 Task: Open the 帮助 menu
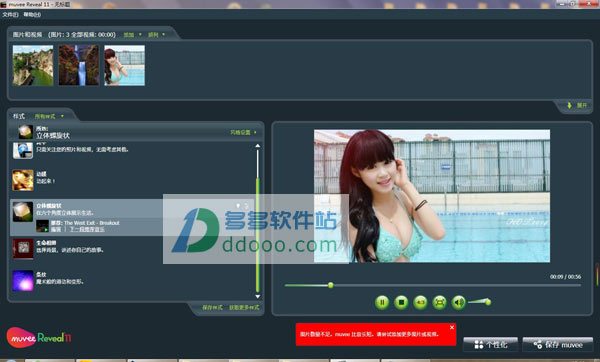click(32, 15)
